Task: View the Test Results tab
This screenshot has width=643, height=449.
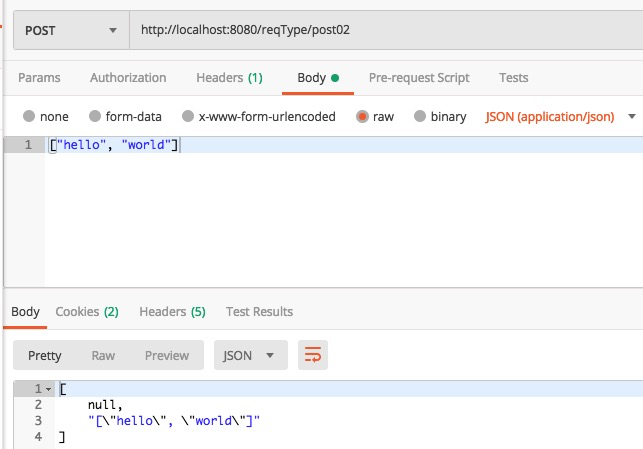Action: pyautogui.click(x=259, y=312)
